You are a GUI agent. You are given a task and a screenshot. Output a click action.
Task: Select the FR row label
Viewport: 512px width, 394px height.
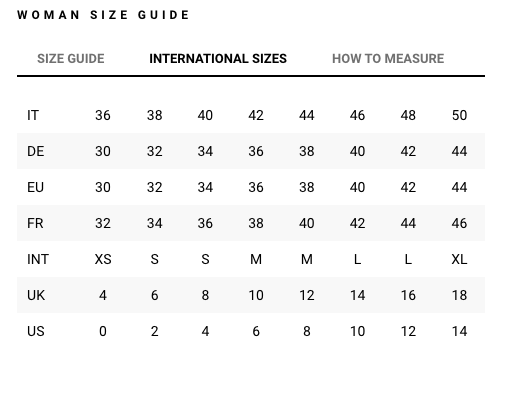[x=35, y=223]
